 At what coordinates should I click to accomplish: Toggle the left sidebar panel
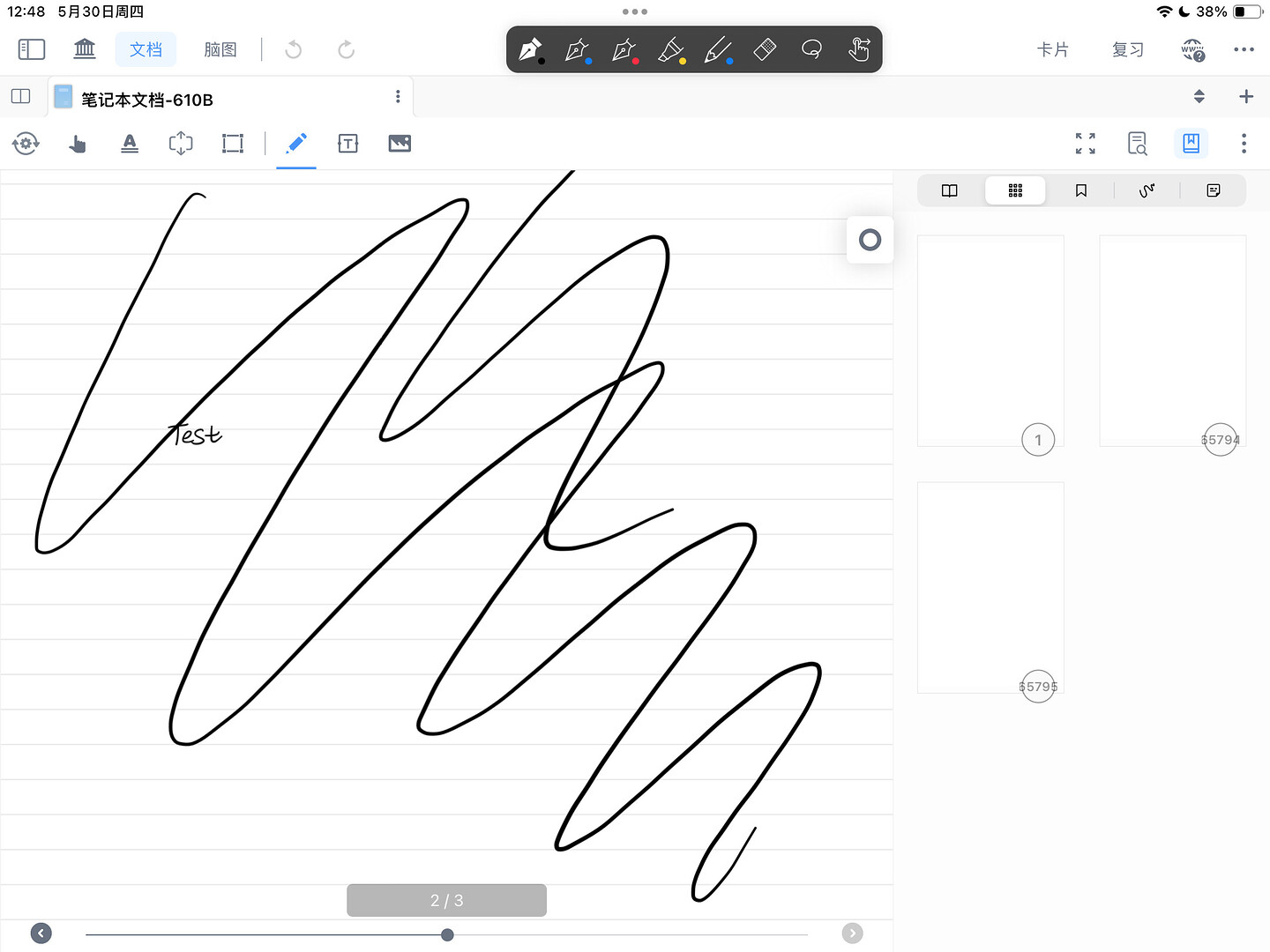[x=32, y=49]
